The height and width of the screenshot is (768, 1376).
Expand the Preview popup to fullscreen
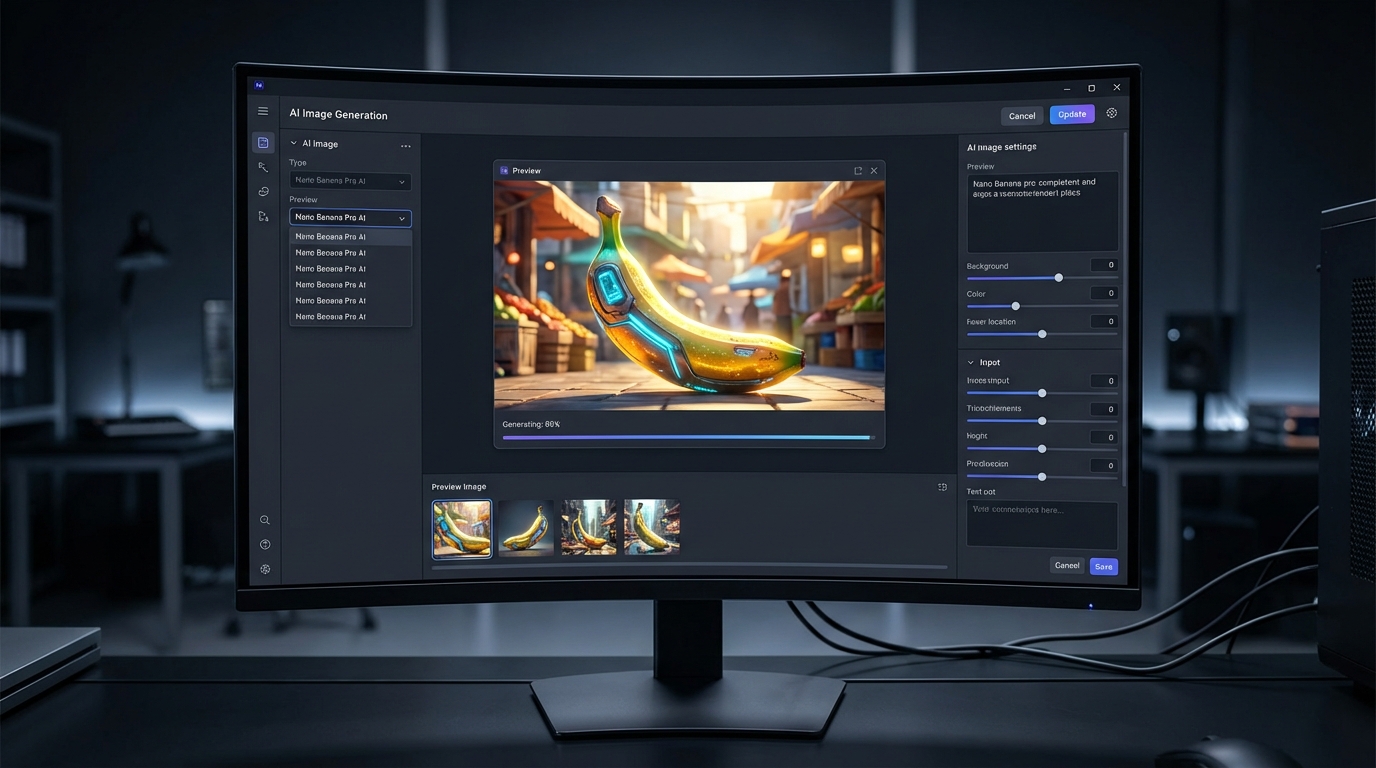(x=858, y=171)
